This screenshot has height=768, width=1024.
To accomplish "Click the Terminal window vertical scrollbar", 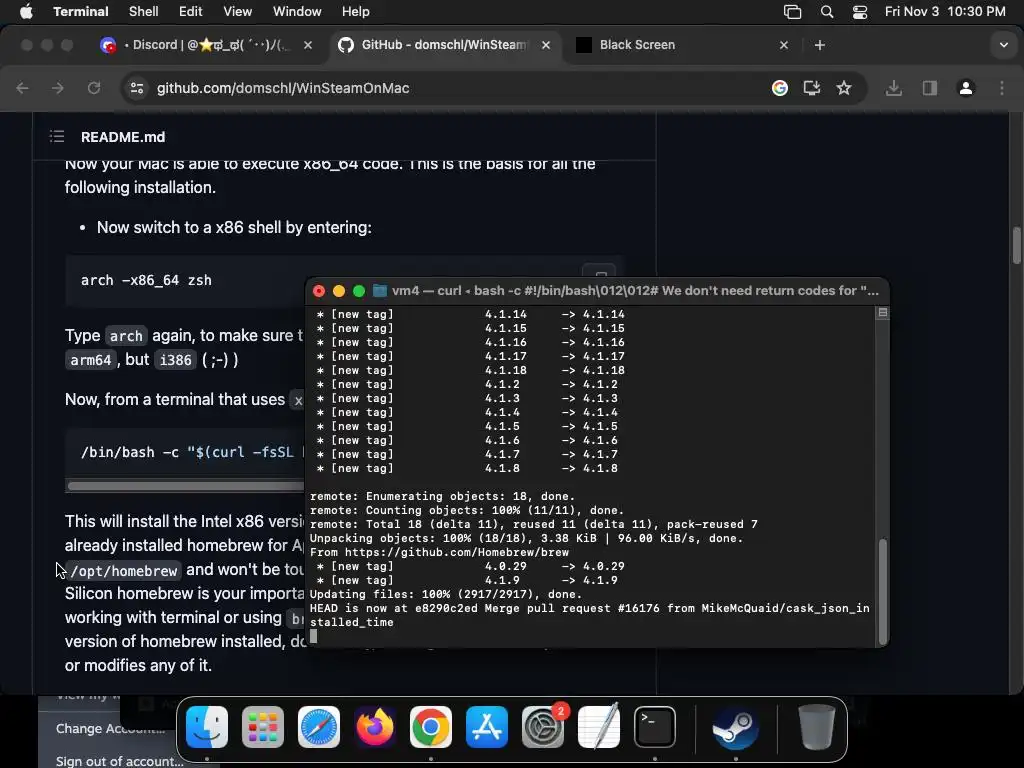I will [883, 591].
